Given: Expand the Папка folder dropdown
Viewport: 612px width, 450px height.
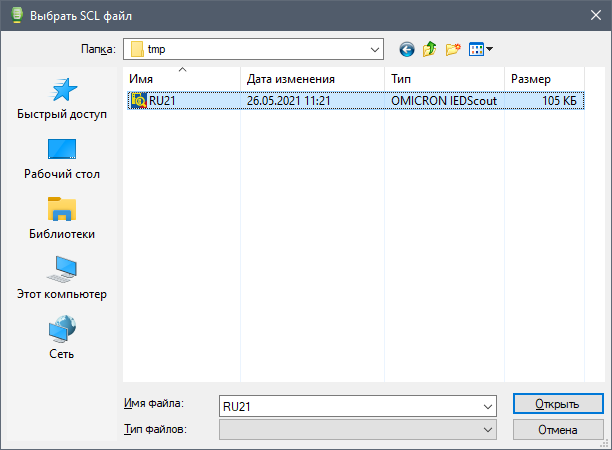Looking at the screenshot, I should pyautogui.click(x=375, y=49).
